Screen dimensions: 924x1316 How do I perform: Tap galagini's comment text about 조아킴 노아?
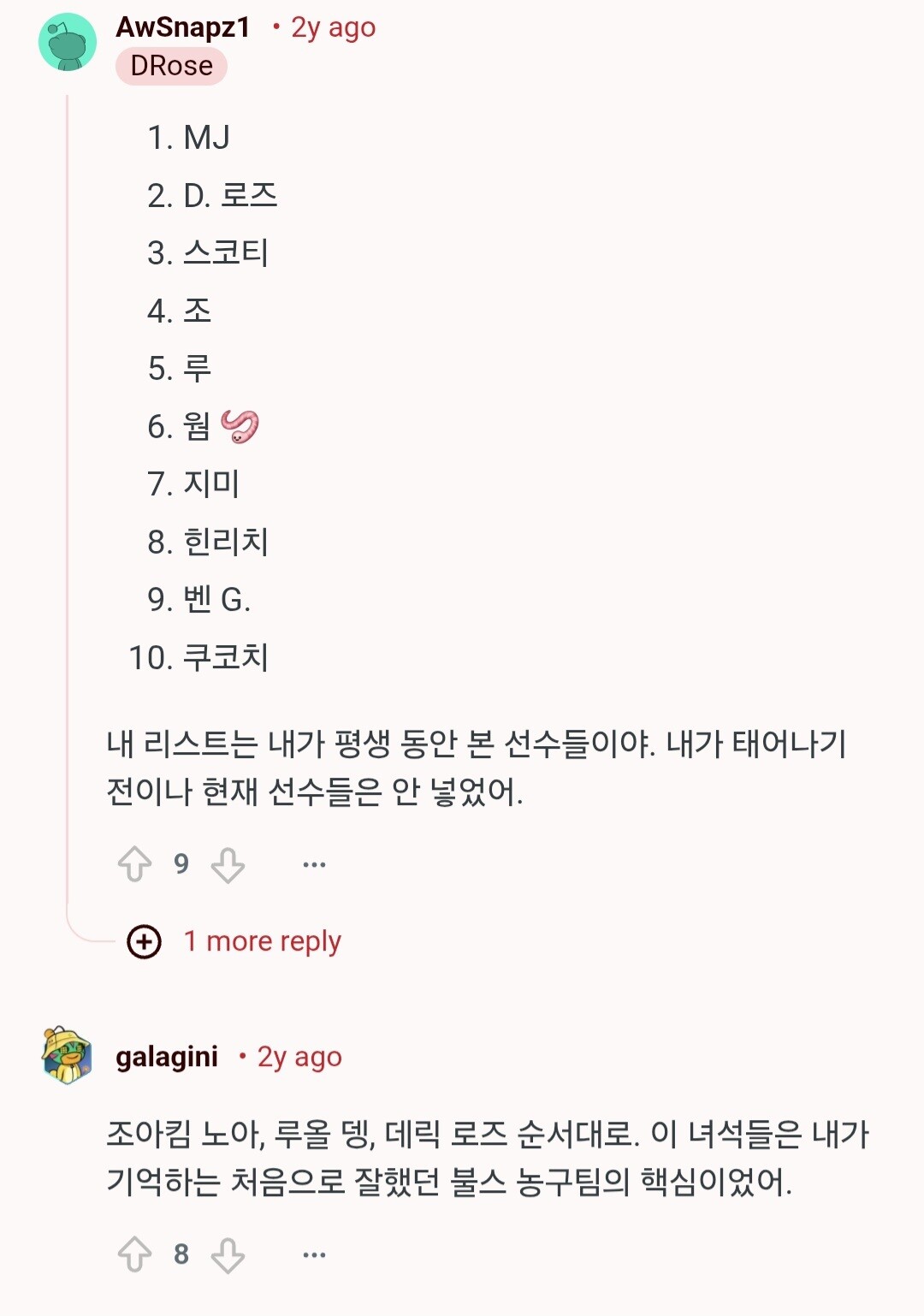488,1158
